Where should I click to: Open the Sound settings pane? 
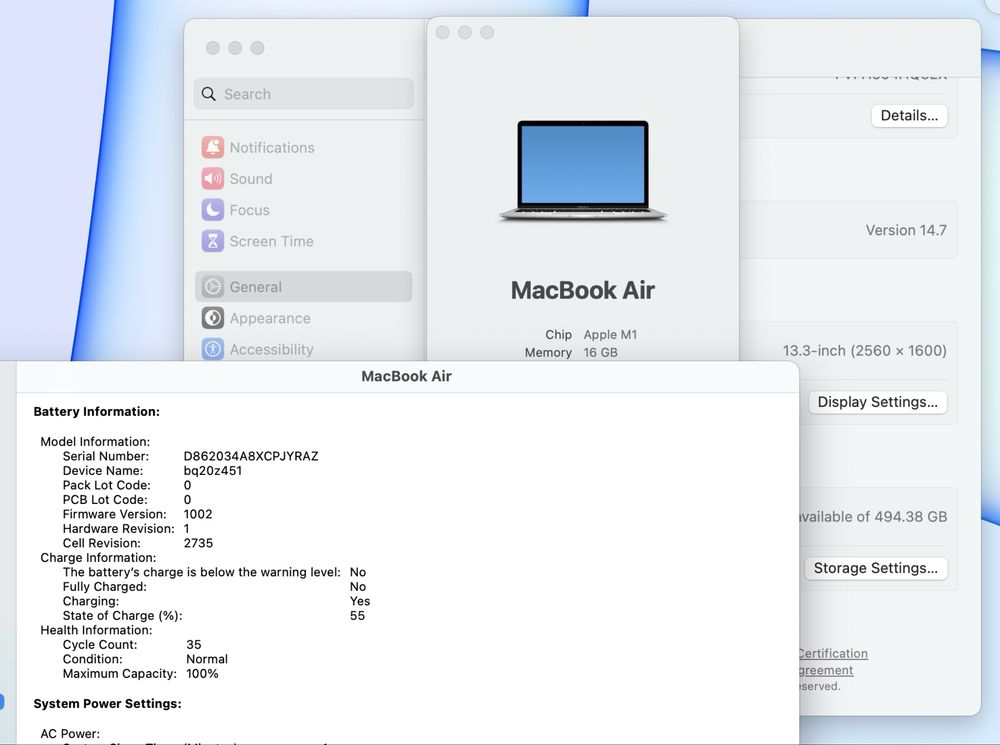tap(304, 179)
